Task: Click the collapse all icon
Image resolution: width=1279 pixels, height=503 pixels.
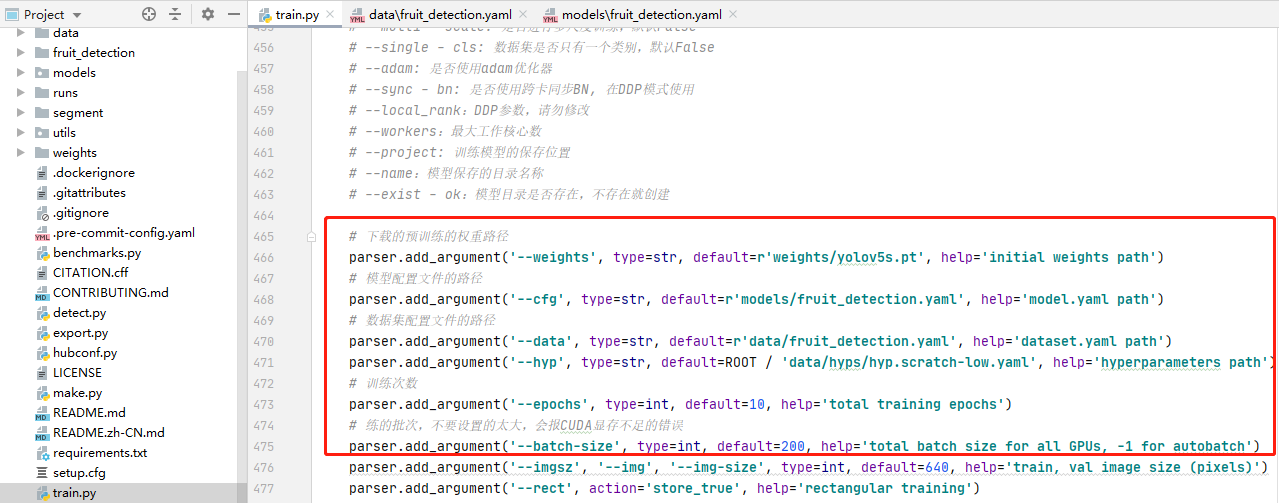Action: [x=175, y=14]
